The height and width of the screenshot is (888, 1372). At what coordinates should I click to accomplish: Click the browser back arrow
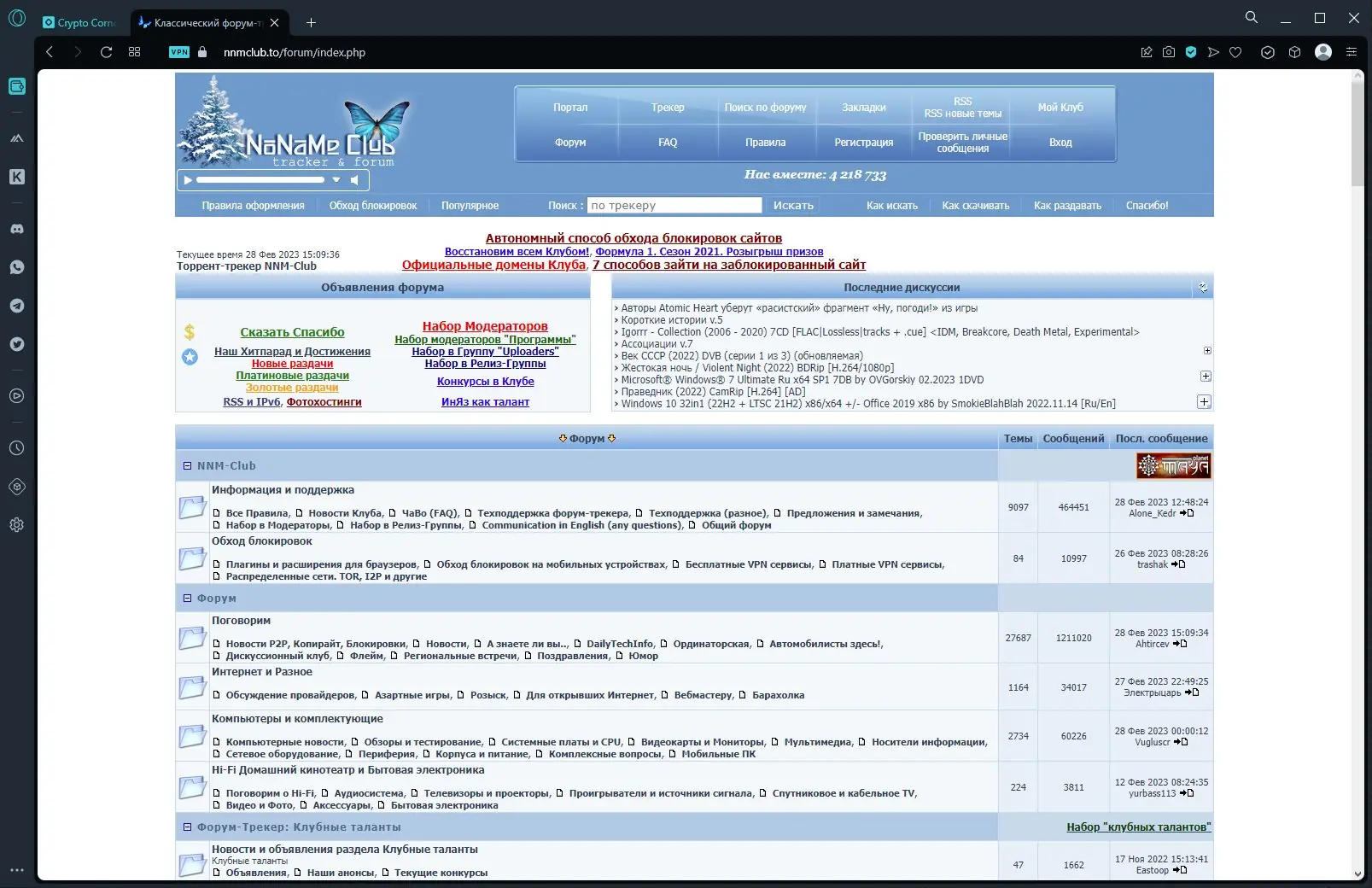coord(50,52)
